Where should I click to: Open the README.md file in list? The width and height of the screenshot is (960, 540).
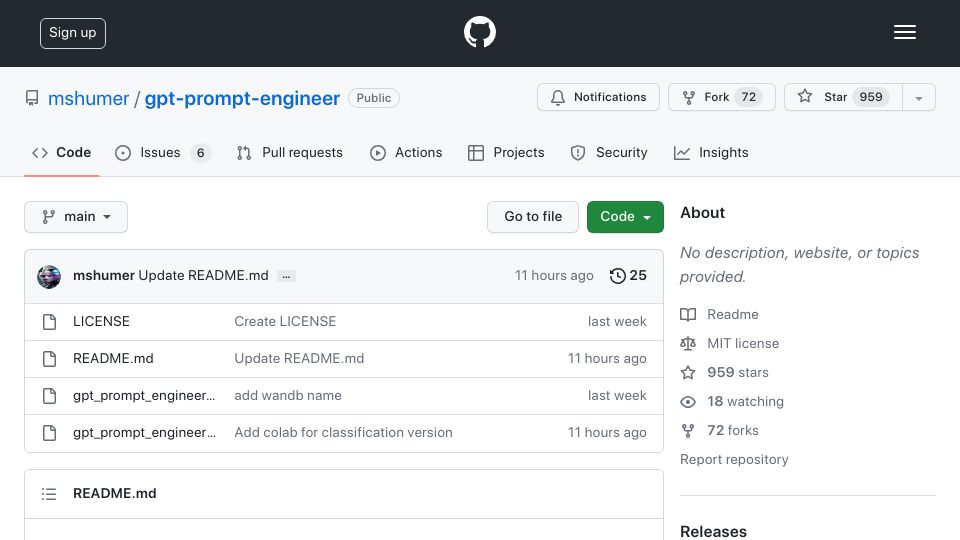[113, 359]
